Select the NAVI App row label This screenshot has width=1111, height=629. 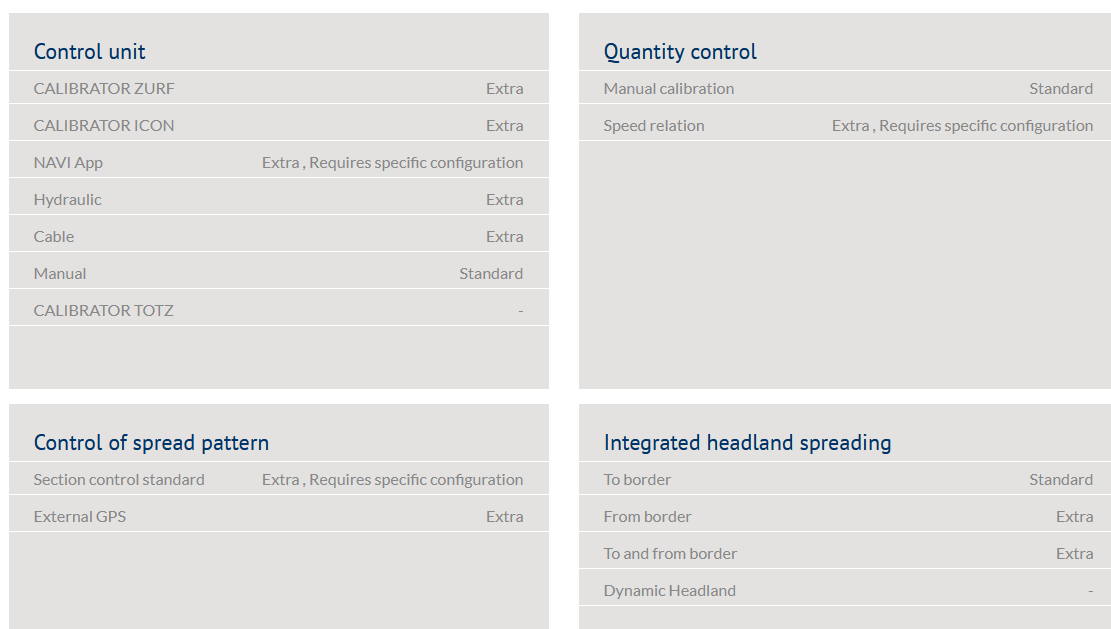[x=68, y=163]
